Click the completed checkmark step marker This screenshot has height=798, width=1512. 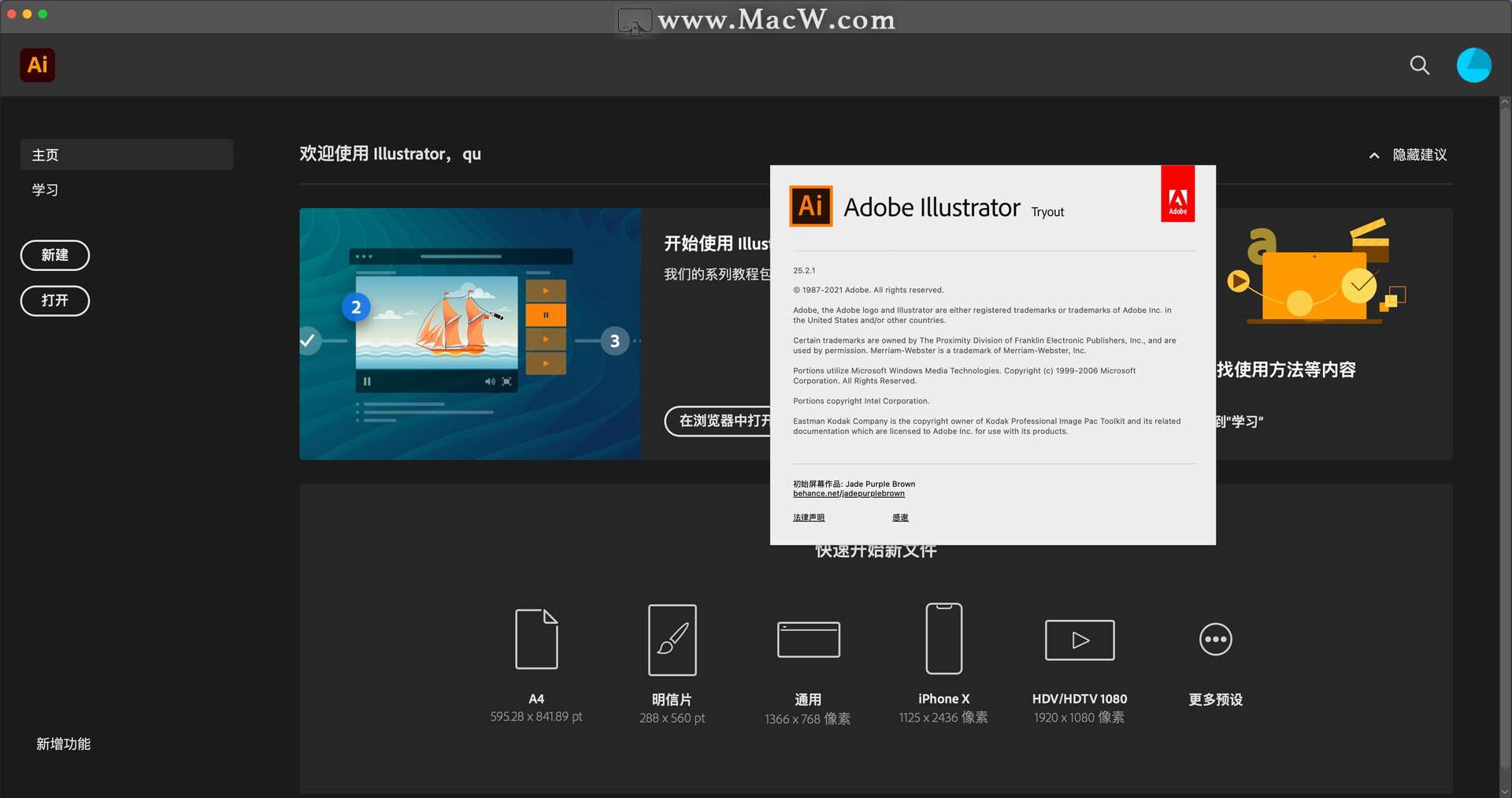click(x=308, y=340)
